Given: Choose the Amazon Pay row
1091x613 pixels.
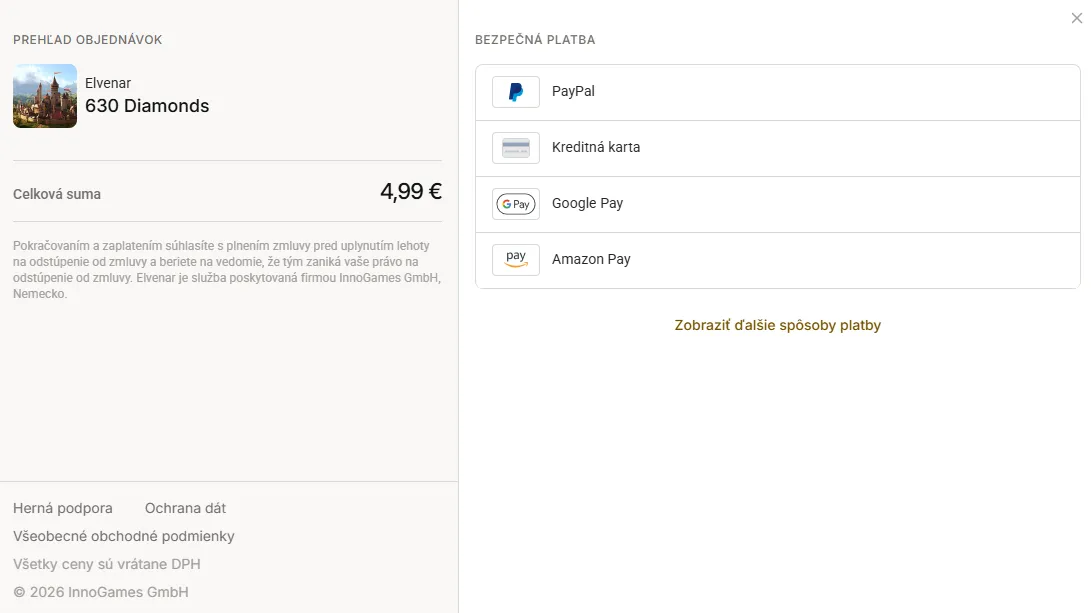Looking at the screenshot, I should [x=777, y=260].
